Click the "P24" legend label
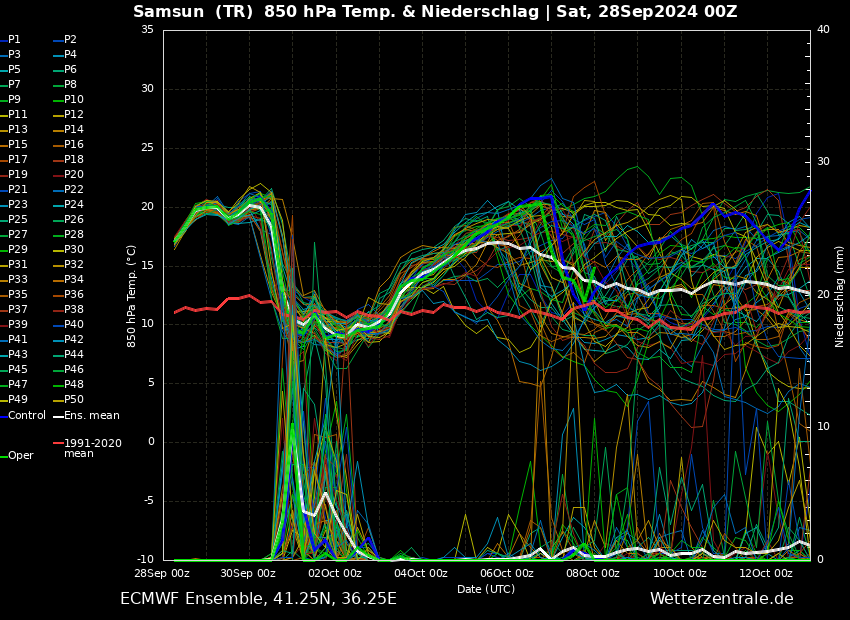The image size is (850, 620). pos(74,204)
